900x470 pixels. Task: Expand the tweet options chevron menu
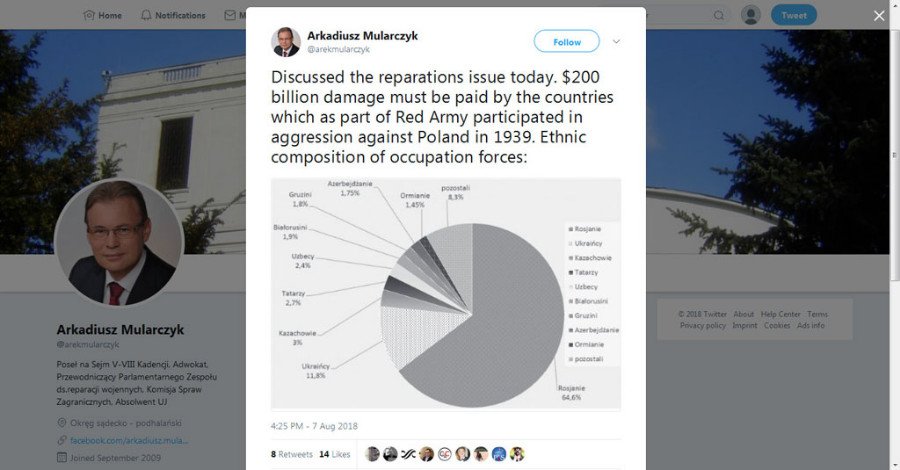pos(616,42)
